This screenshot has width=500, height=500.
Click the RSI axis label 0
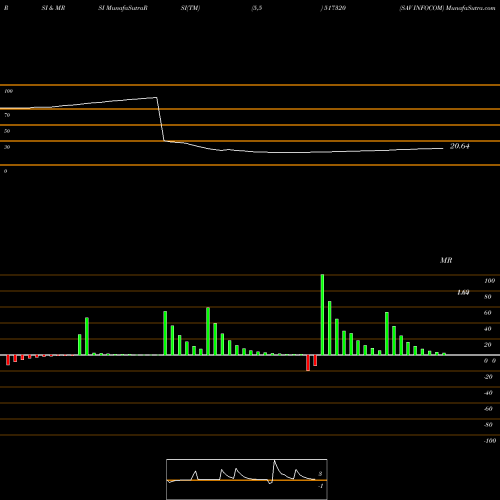coord(5,171)
